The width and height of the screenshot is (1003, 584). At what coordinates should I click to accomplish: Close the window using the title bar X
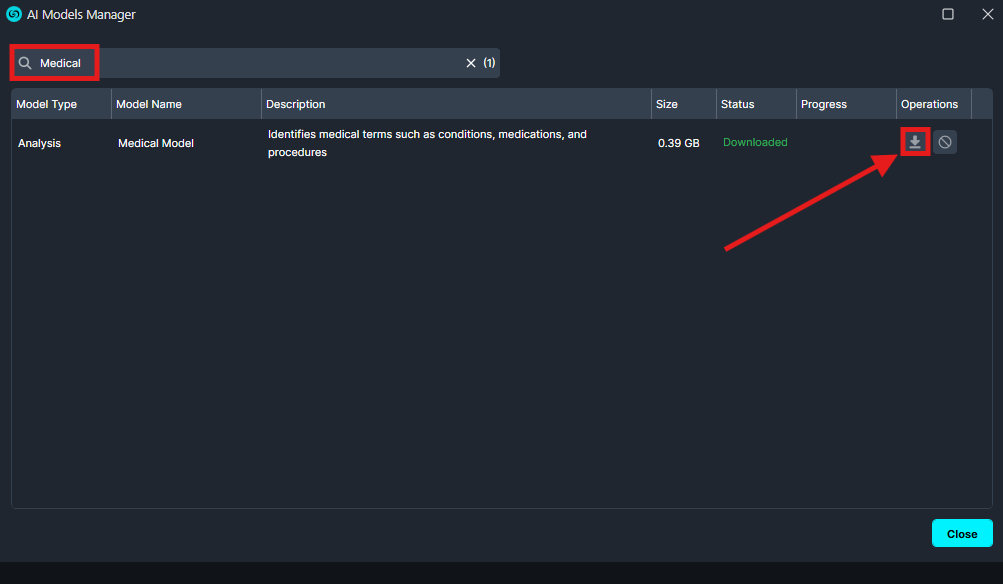[x=987, y=14]
